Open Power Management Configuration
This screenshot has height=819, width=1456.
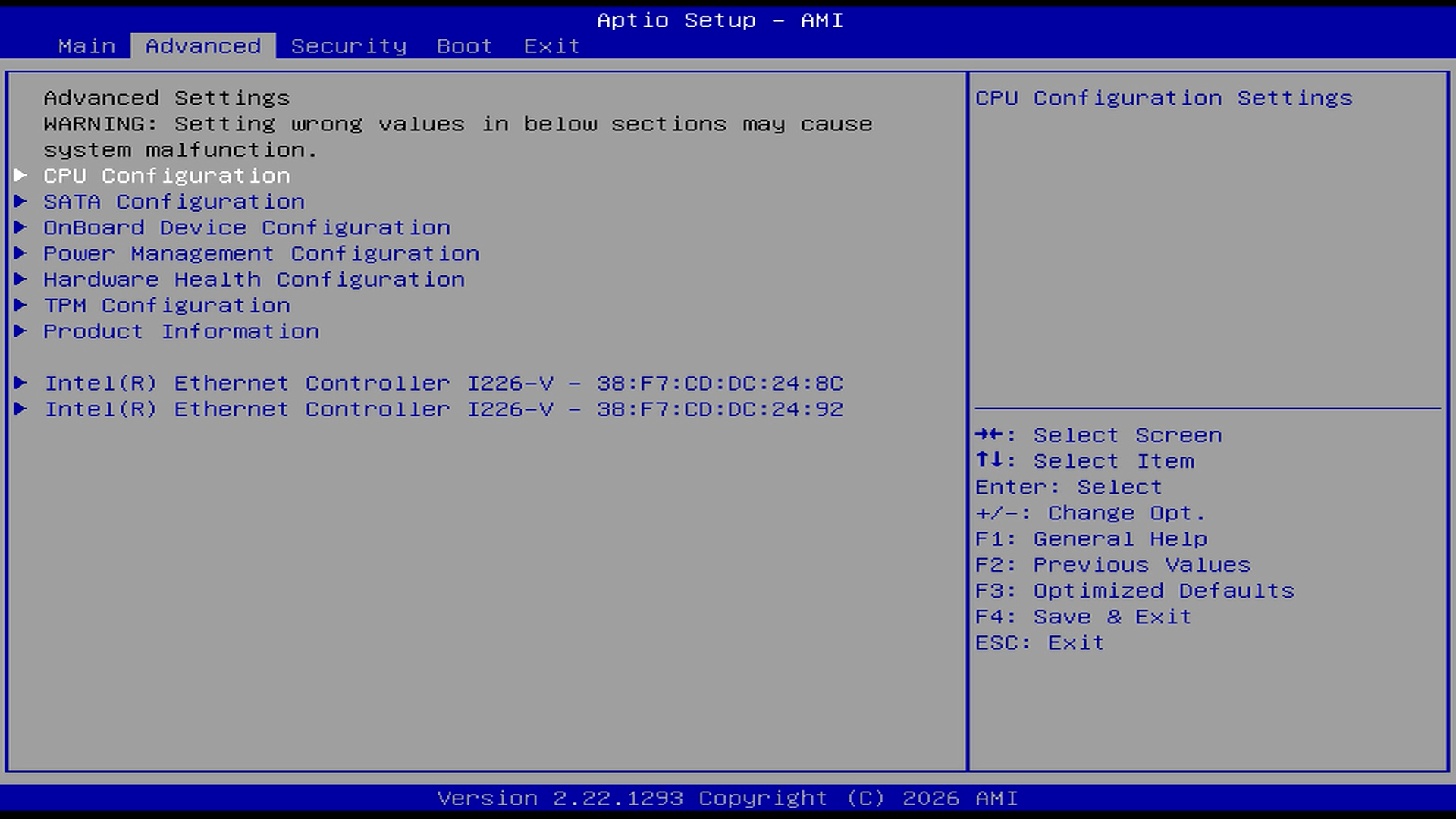coord(262,253)
